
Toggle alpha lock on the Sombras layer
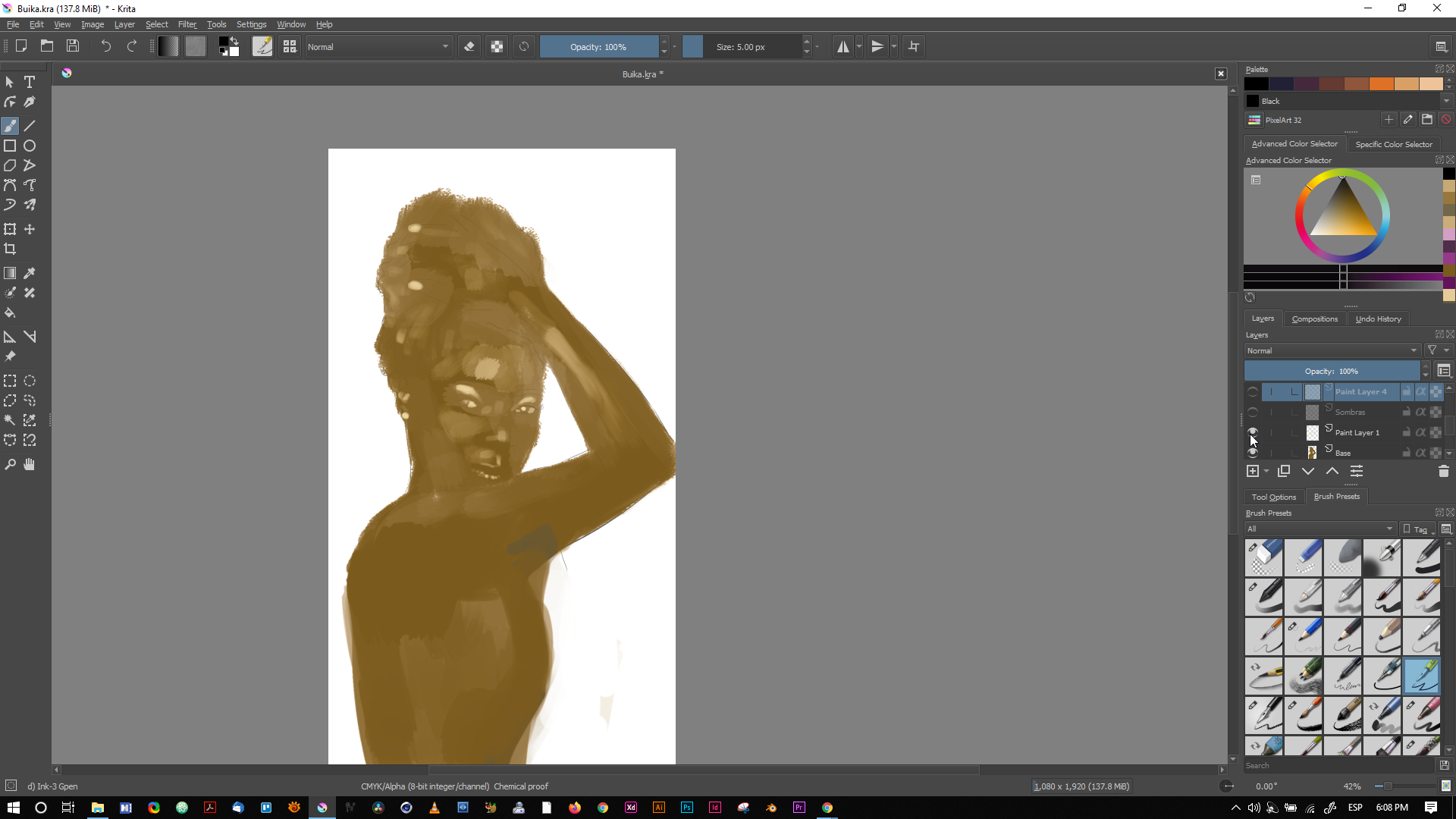[x=1421, y=412]
